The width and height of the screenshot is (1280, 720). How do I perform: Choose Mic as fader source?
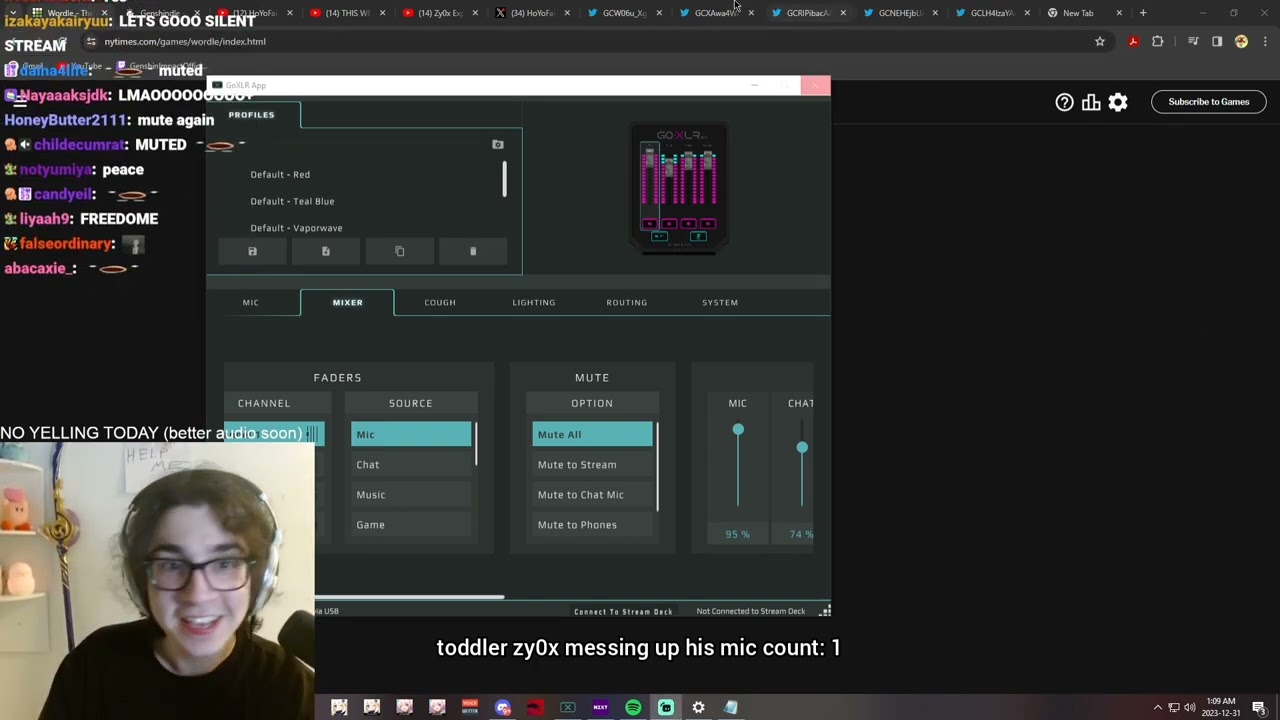[x=411, y=434]
